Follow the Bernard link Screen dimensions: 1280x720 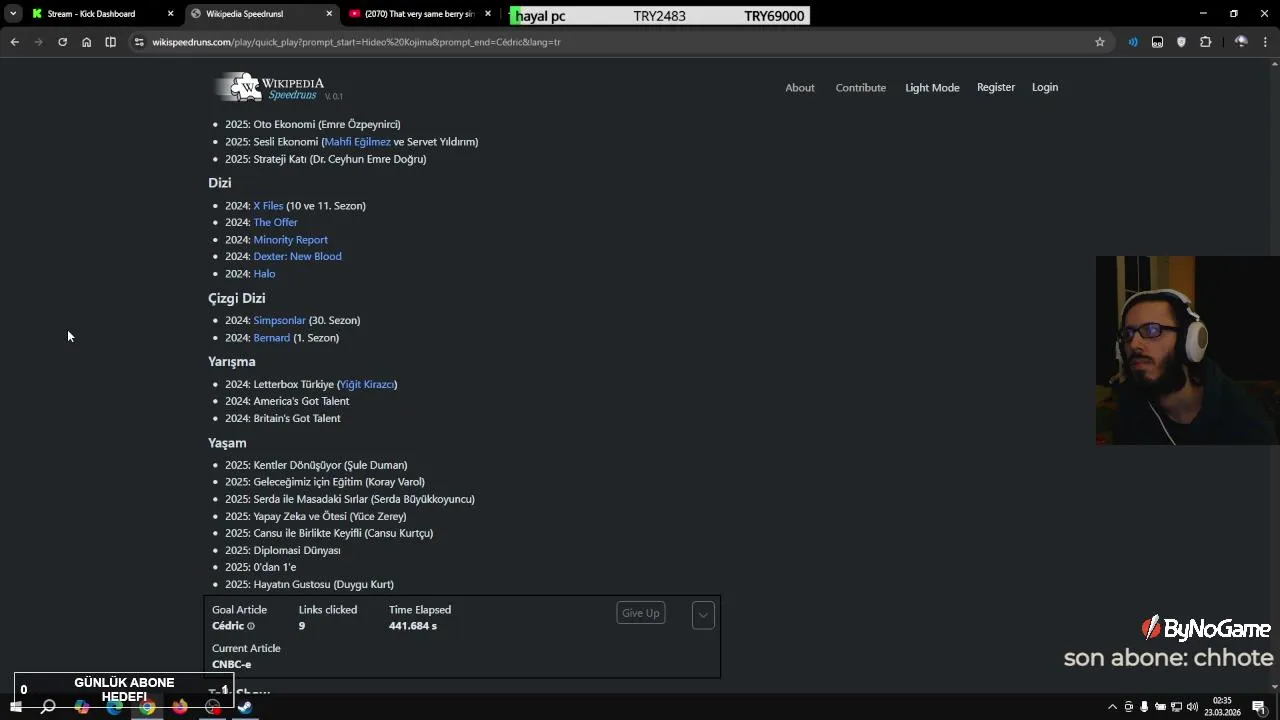click(x=271, y=338)
